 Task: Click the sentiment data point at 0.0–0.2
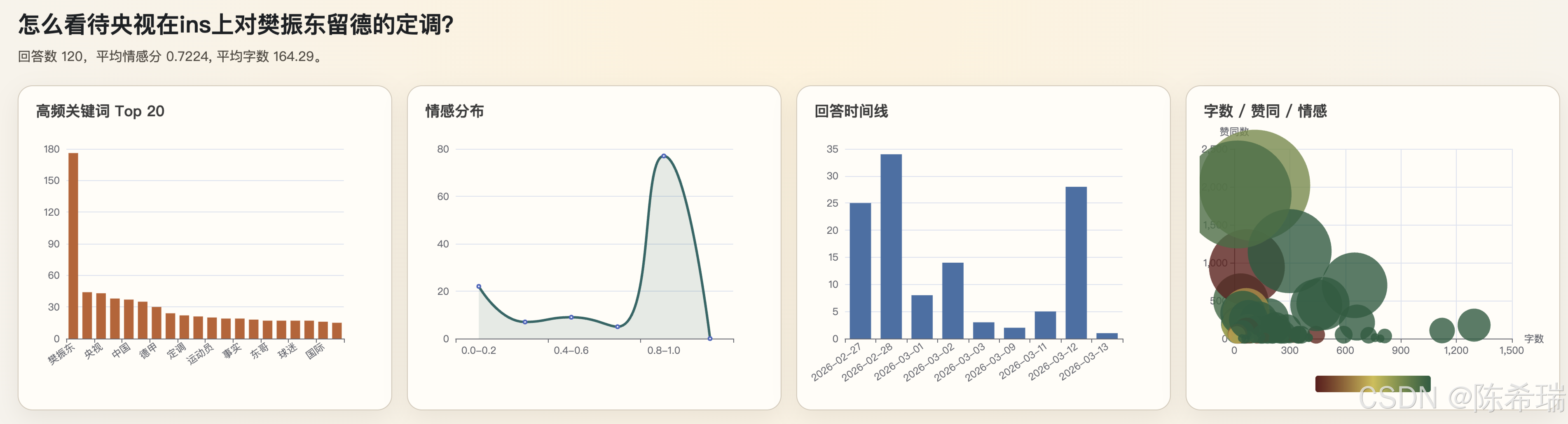pos(478,286)
